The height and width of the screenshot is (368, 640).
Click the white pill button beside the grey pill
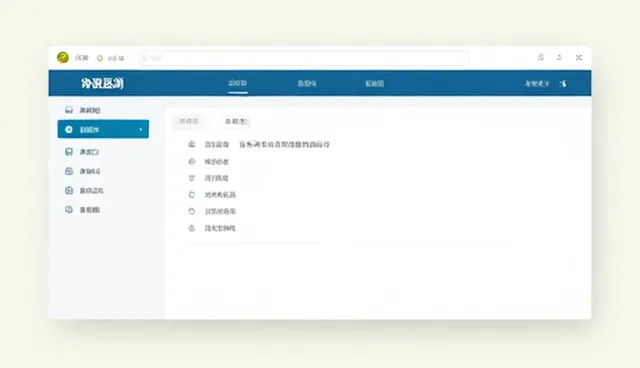click(x=236, y=121)
